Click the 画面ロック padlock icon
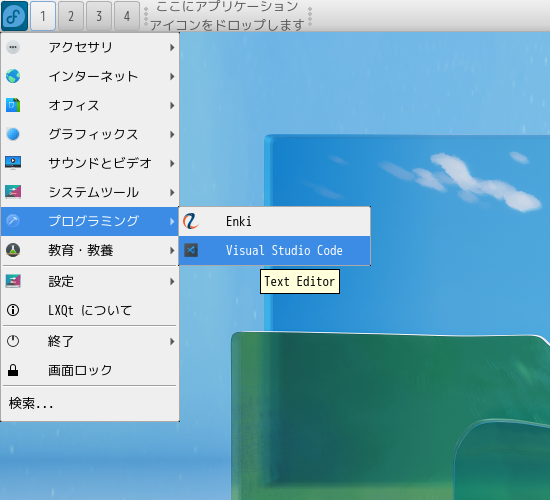 (13, 370)
